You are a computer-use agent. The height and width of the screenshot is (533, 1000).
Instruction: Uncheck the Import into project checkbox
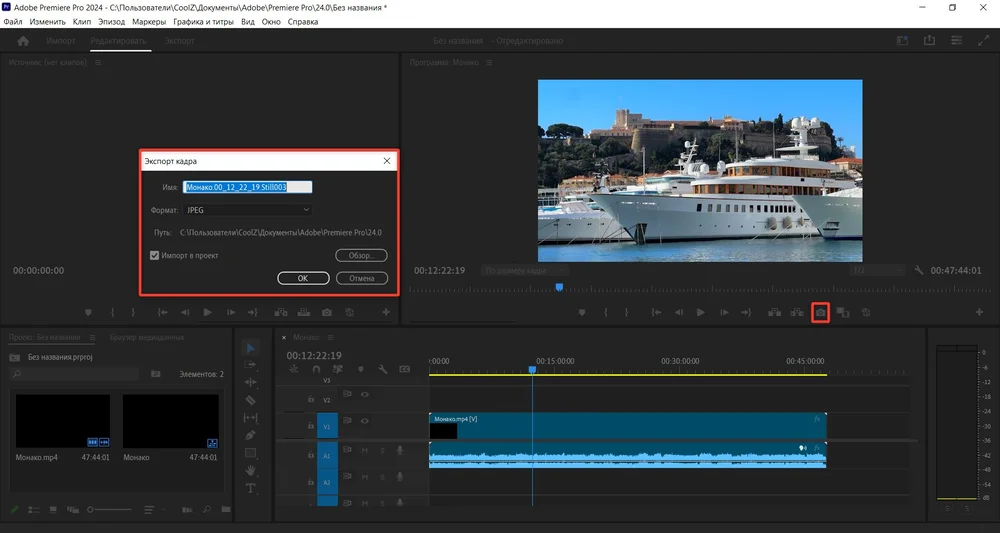(x=154, y=255)
